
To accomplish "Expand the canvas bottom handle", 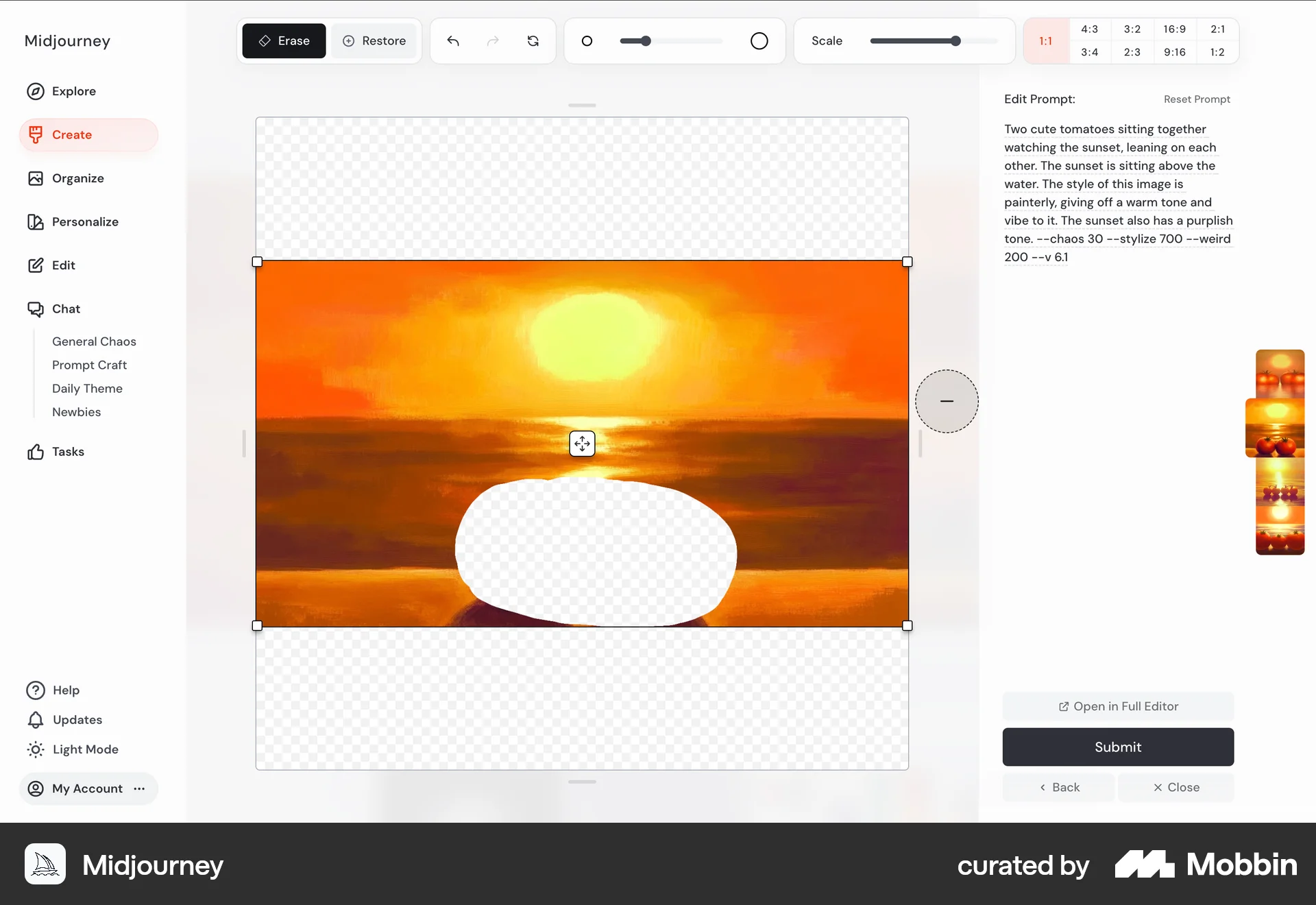I will coord(581,782).
